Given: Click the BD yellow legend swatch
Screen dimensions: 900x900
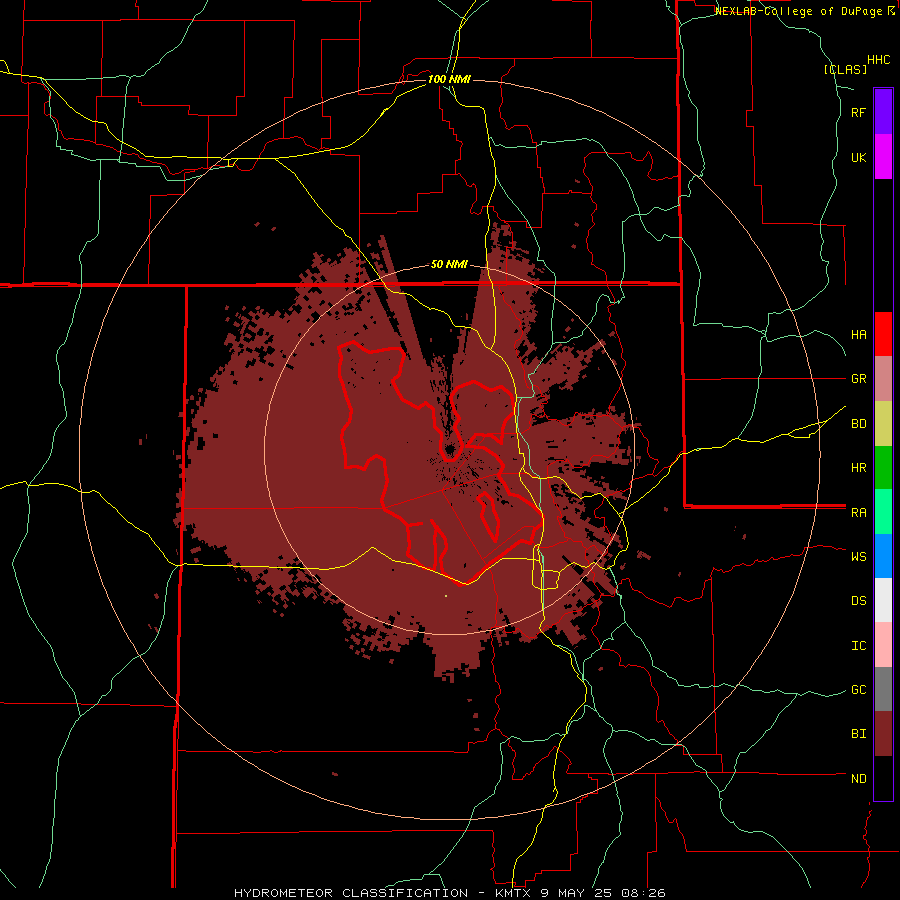Looking at the screenshot, I should 883,424.
